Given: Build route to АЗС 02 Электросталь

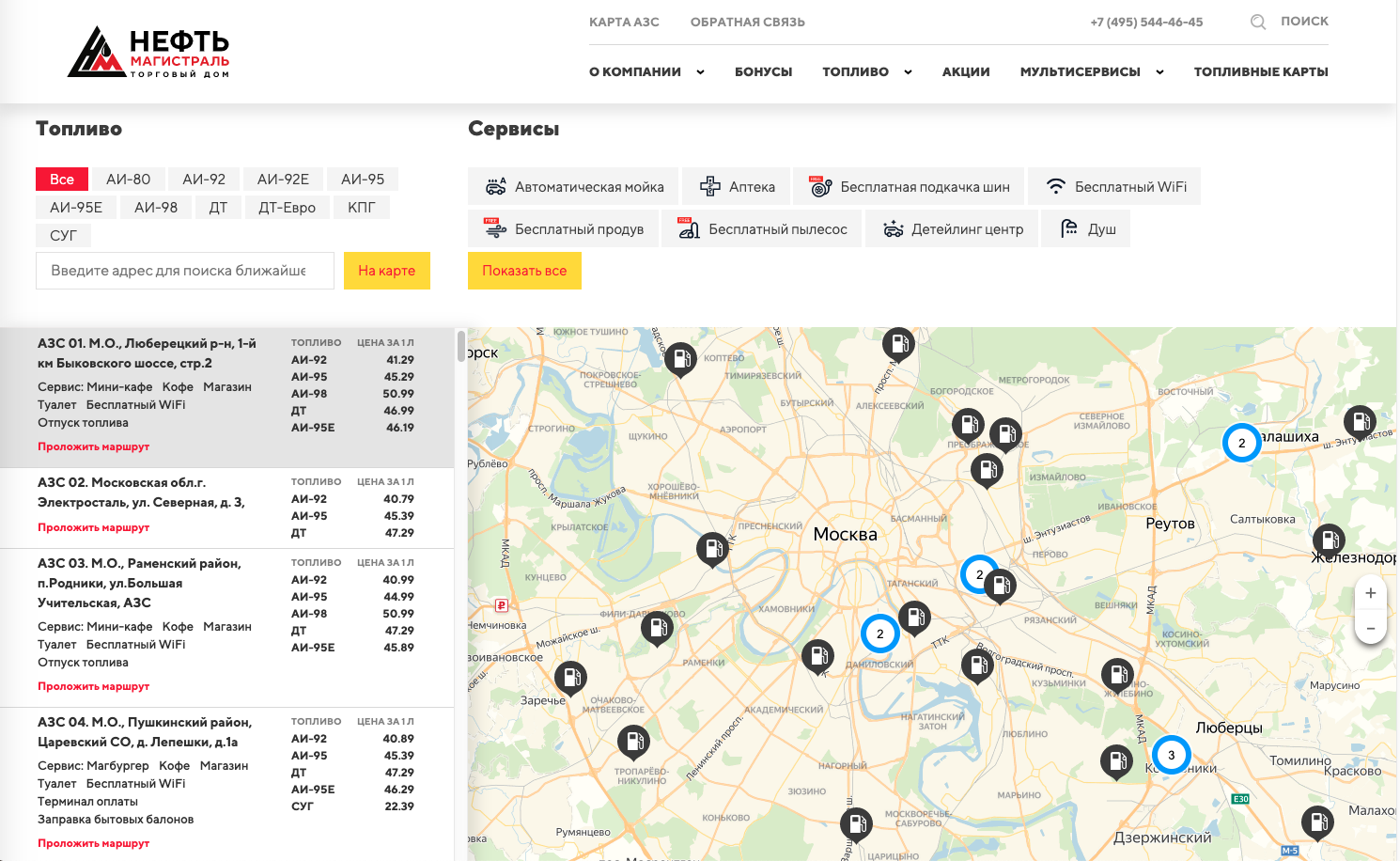Looking at the screenshot, I should pos(93,527).
